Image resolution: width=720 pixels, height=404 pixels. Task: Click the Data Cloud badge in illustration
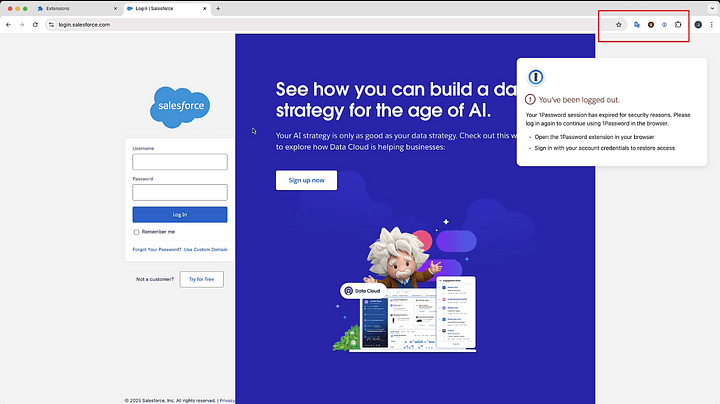[x=363, y=291]
